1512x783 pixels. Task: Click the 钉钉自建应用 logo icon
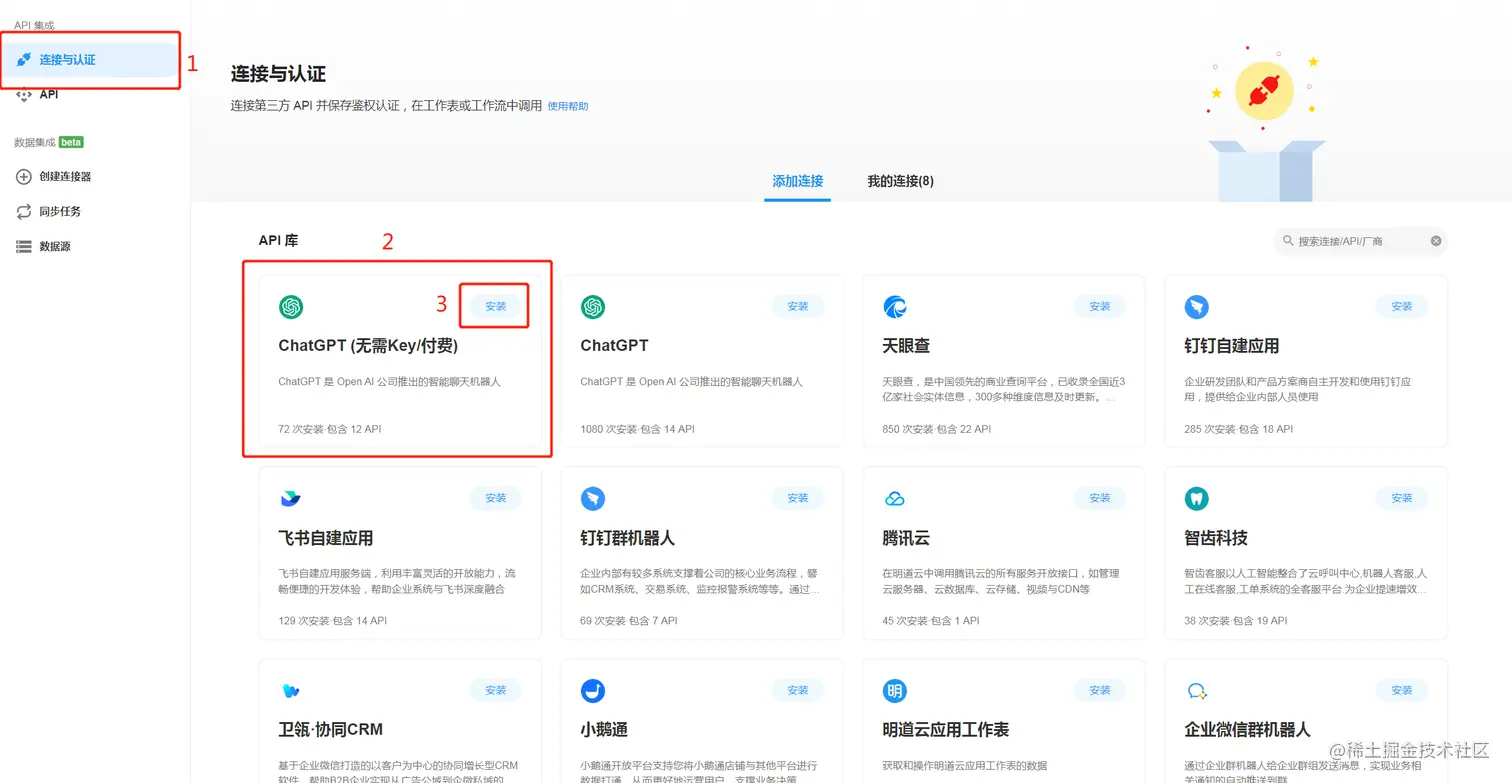1196,307
